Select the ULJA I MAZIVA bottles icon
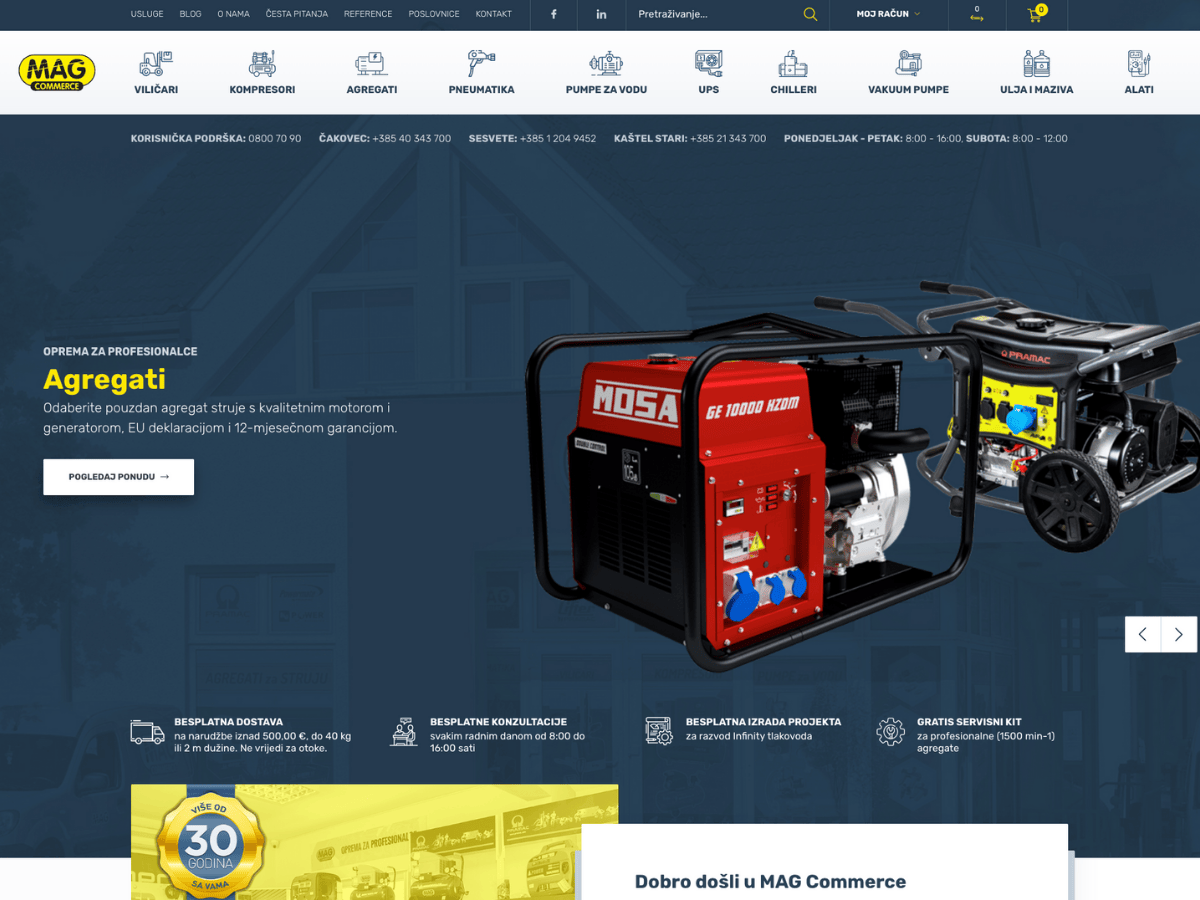 click(1034, 63)
